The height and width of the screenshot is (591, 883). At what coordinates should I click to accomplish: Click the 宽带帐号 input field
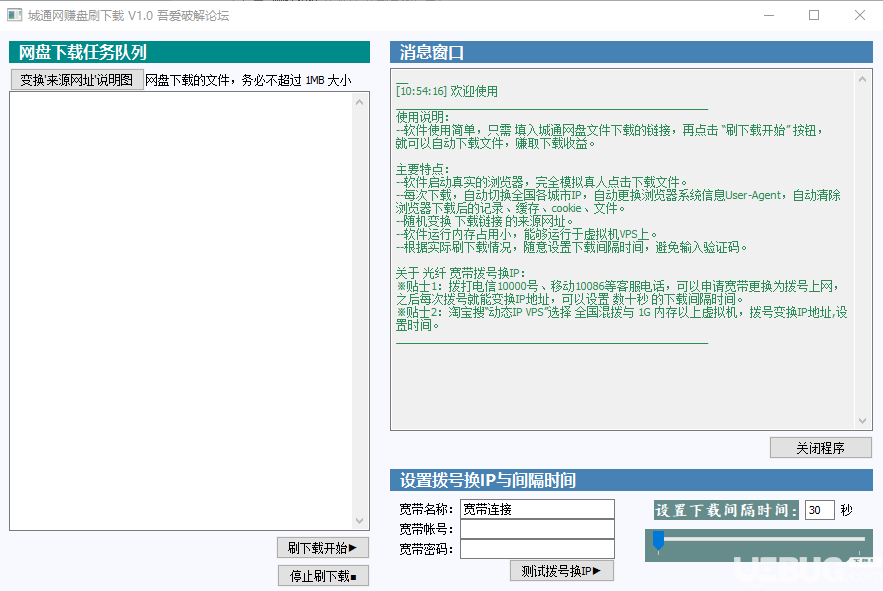tap(537, 529)
